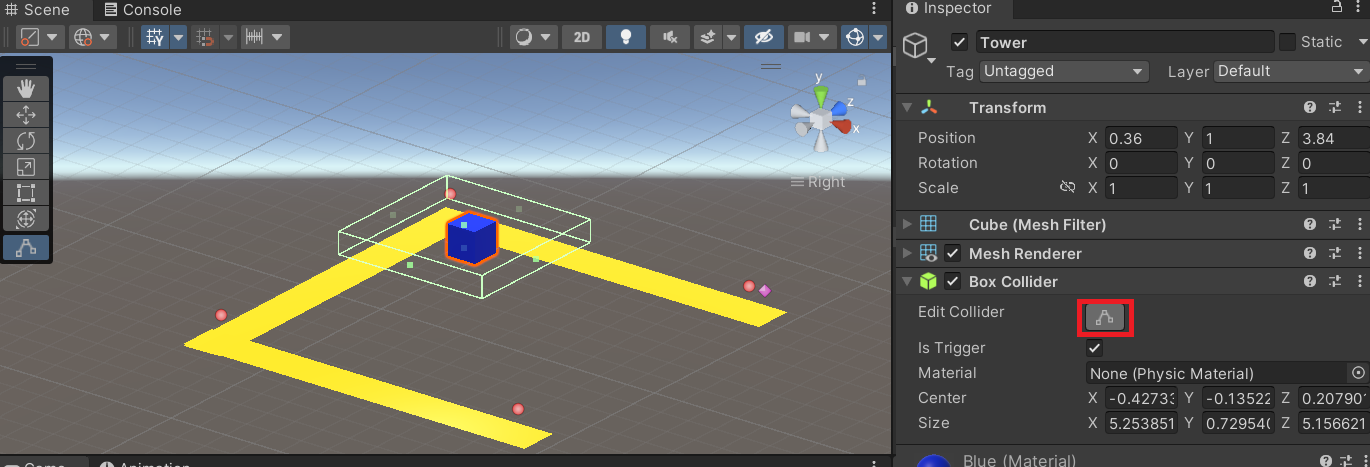Viewport: 1370px width, 467px height.
Task: Click the Edit Collider button in Box Collider
Action: pos(1105,318)
